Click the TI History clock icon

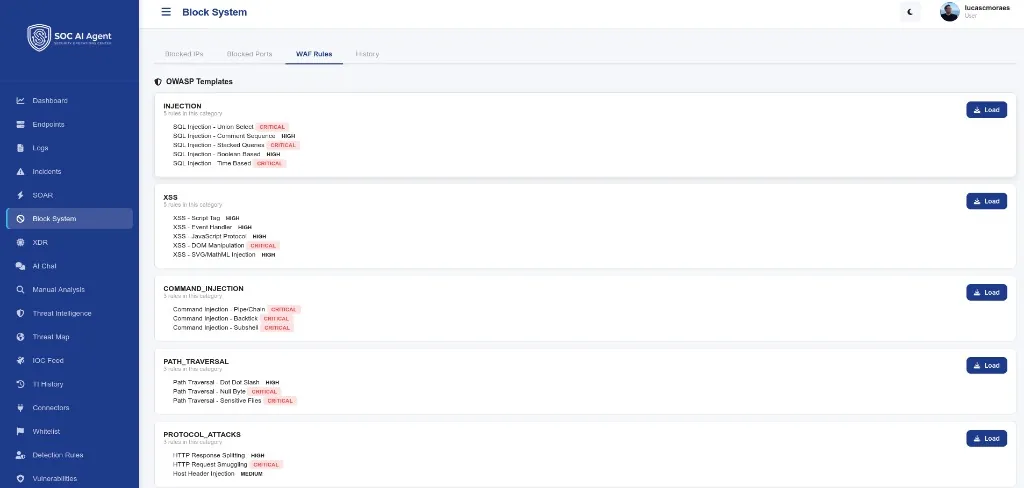pyautogui.click(x=20, y=384)
